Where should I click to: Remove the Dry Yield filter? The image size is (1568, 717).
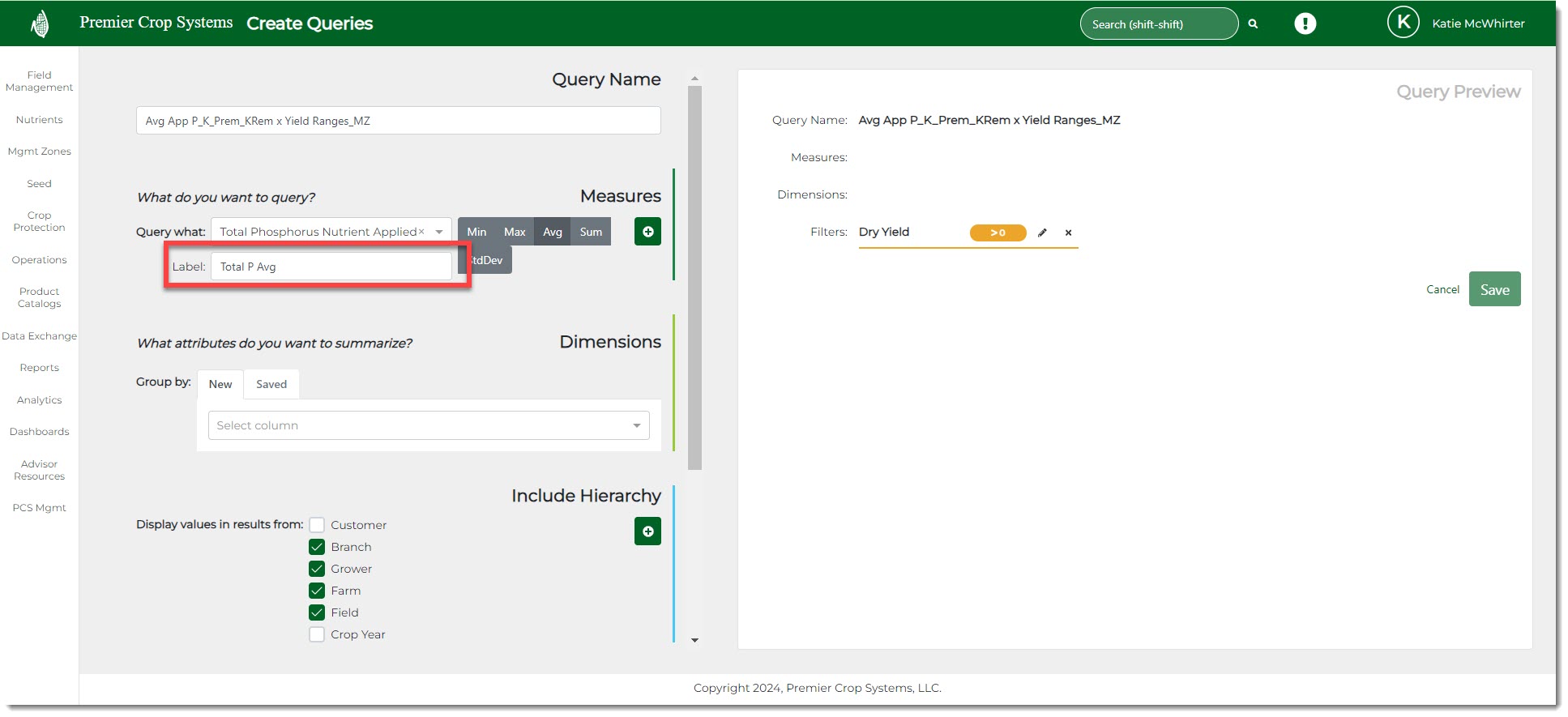pyautogui.click(x=1068, y=233)
